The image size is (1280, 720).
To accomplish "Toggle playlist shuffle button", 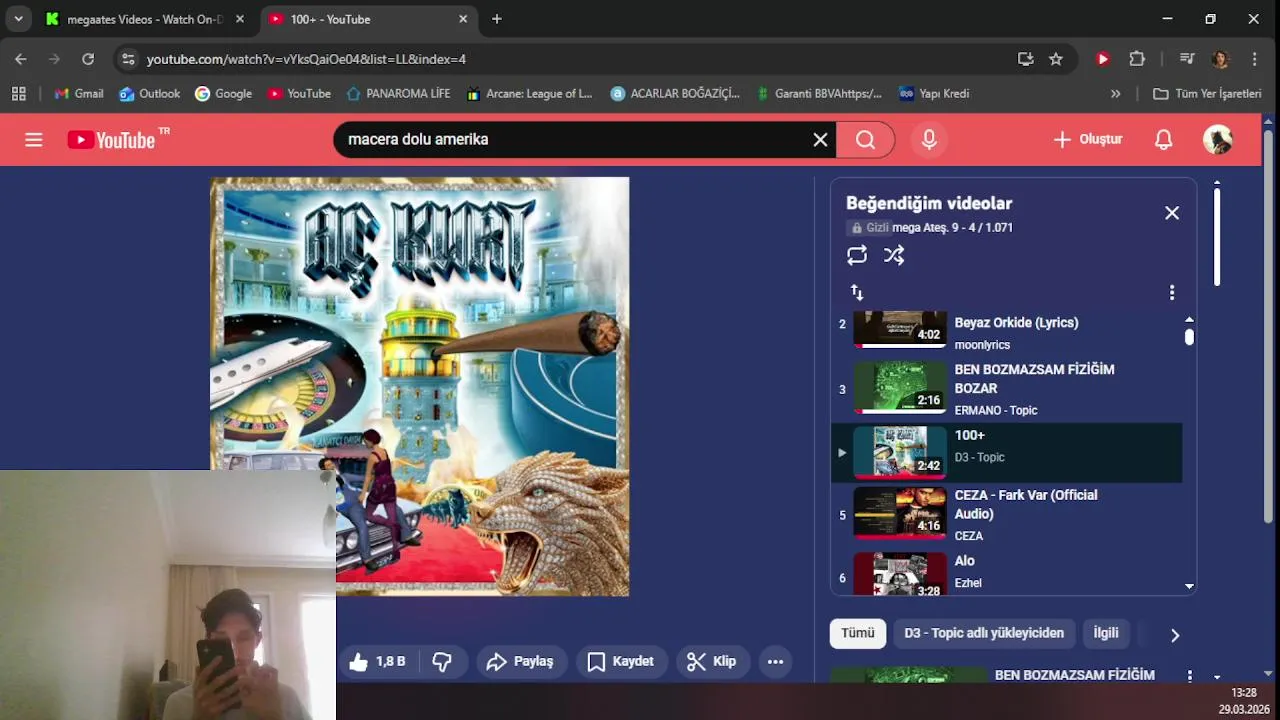I will tap(894, 255).
